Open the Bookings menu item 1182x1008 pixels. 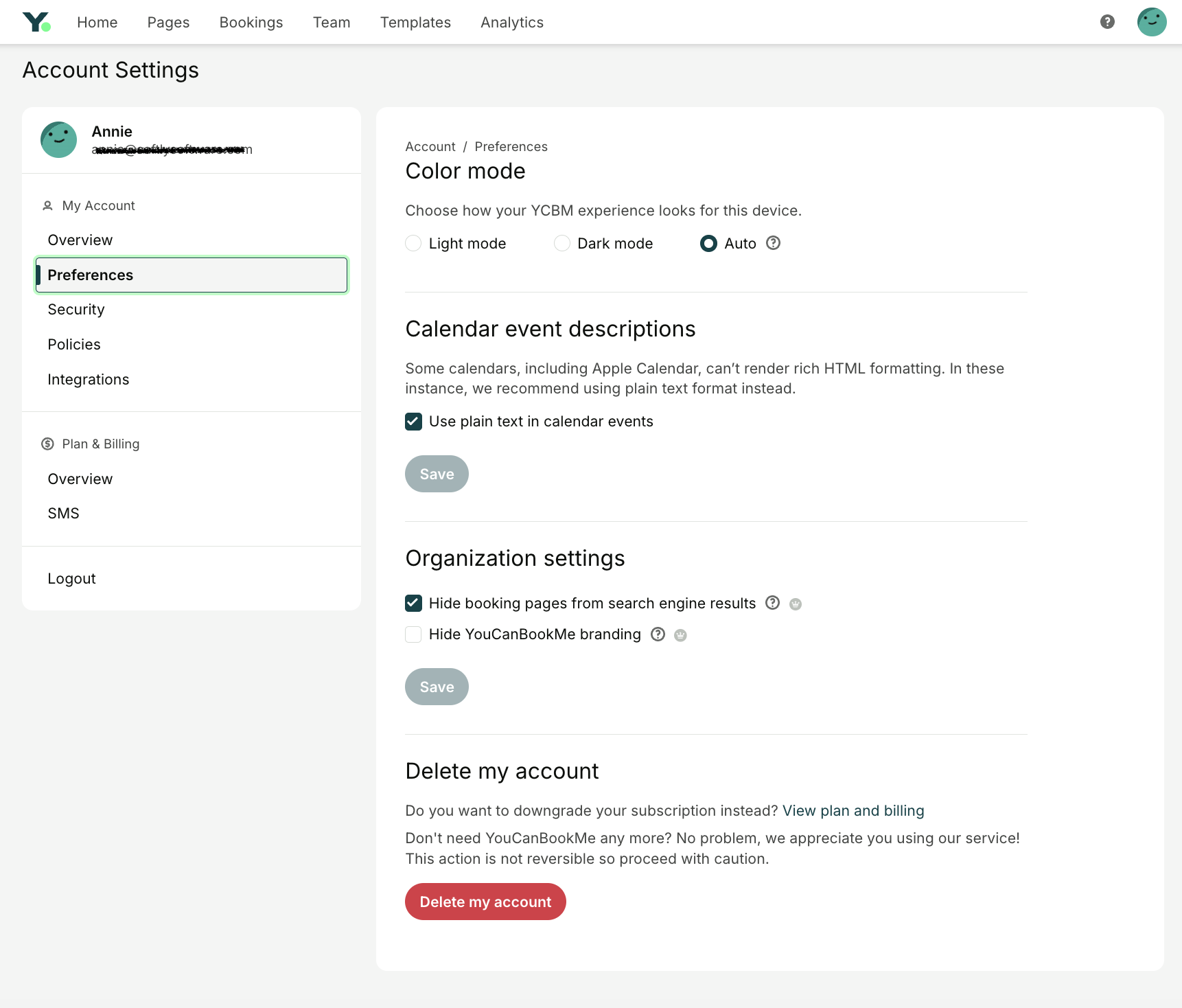tap(251, 22)
